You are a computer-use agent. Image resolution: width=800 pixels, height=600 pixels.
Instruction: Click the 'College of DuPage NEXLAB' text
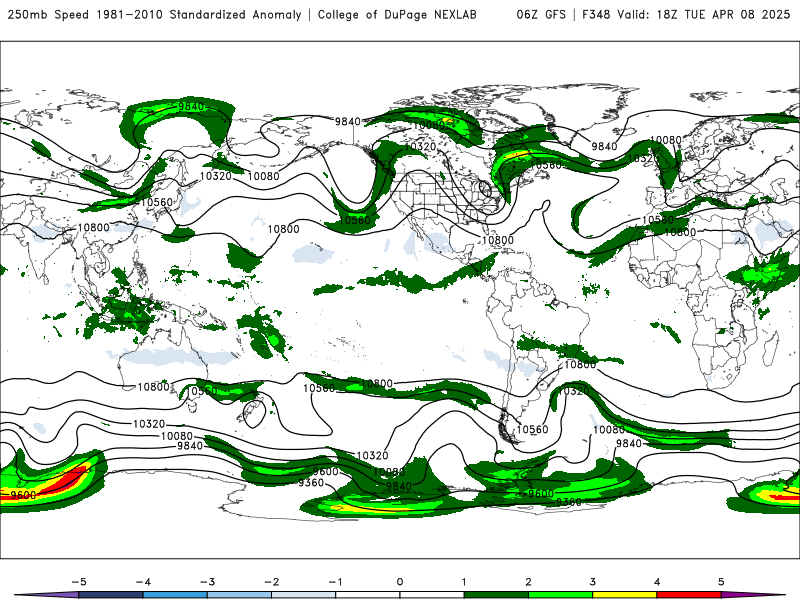(397, 14)
